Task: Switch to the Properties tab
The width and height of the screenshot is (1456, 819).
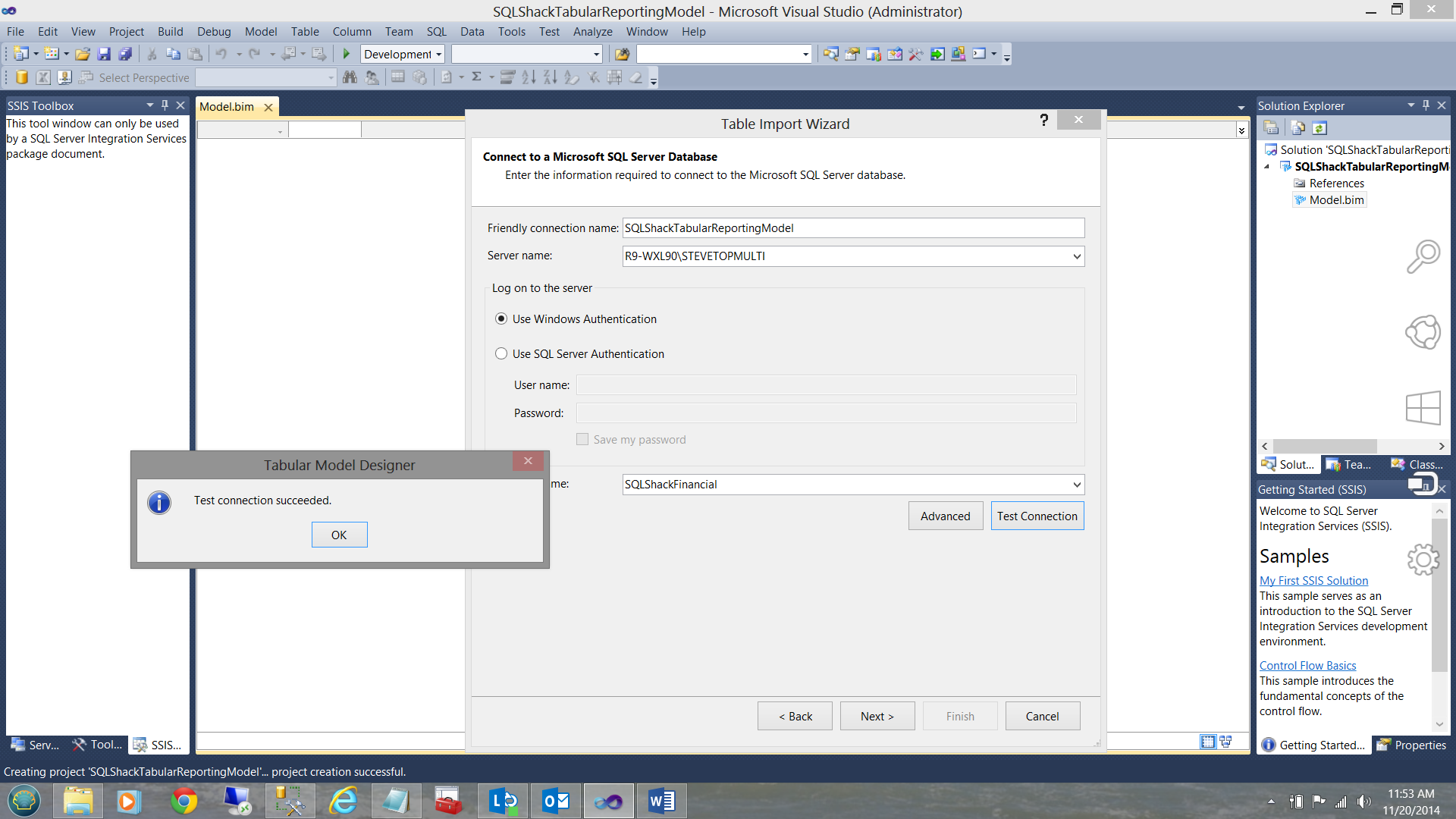Action: pos(1412,745)
